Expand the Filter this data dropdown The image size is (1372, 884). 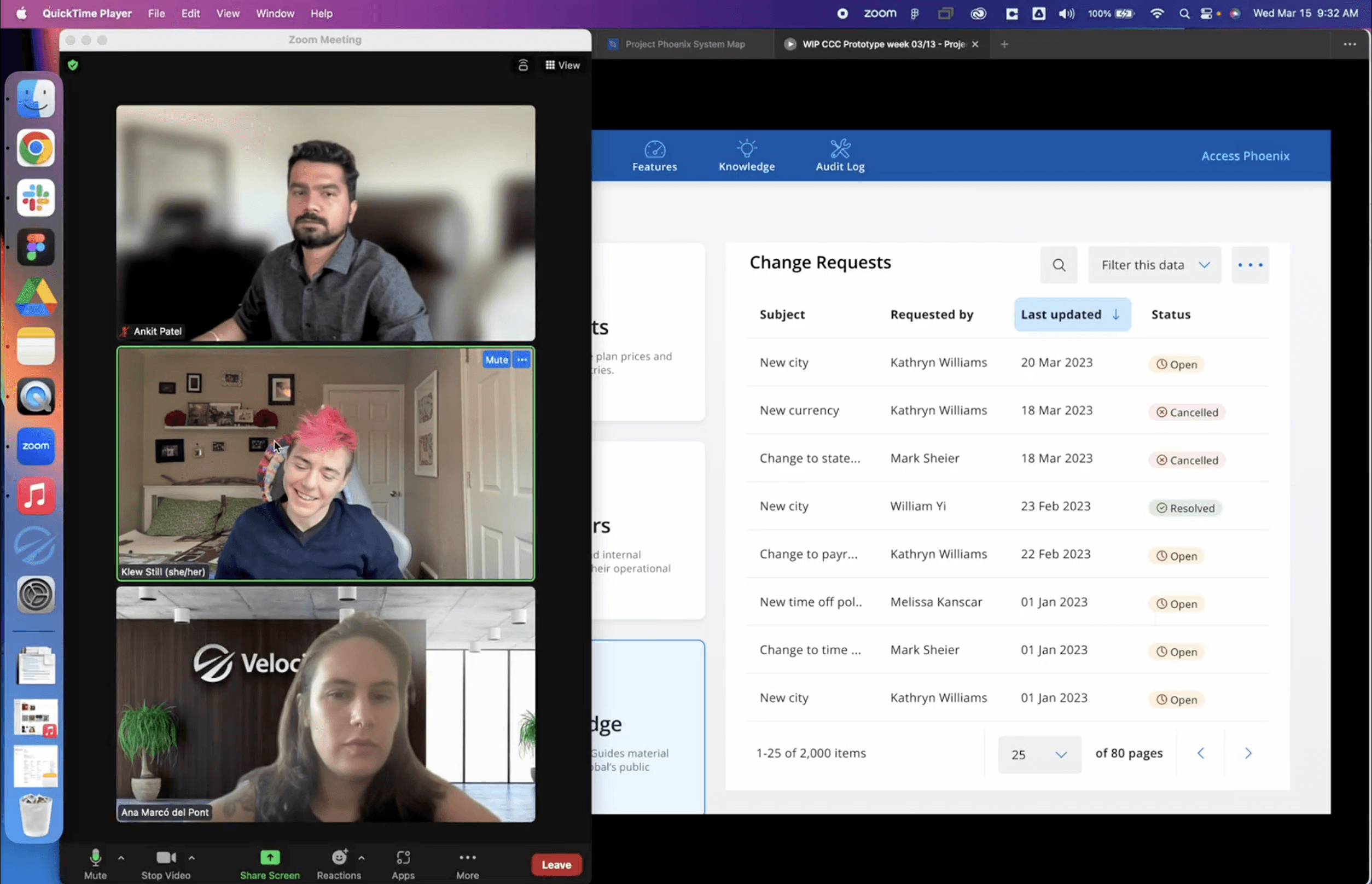[x=1154, y=265]
